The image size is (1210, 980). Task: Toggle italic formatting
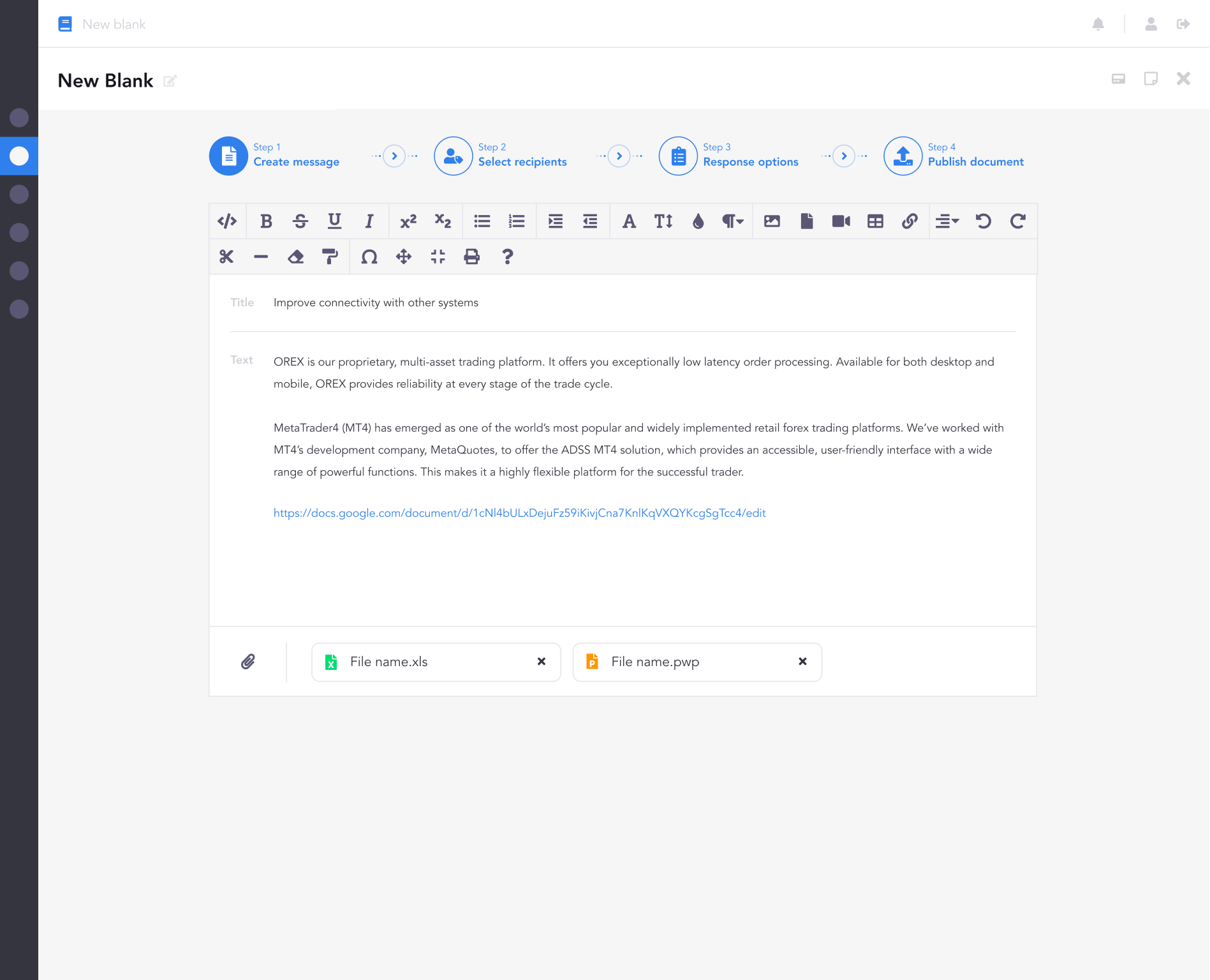pos(369,221)
